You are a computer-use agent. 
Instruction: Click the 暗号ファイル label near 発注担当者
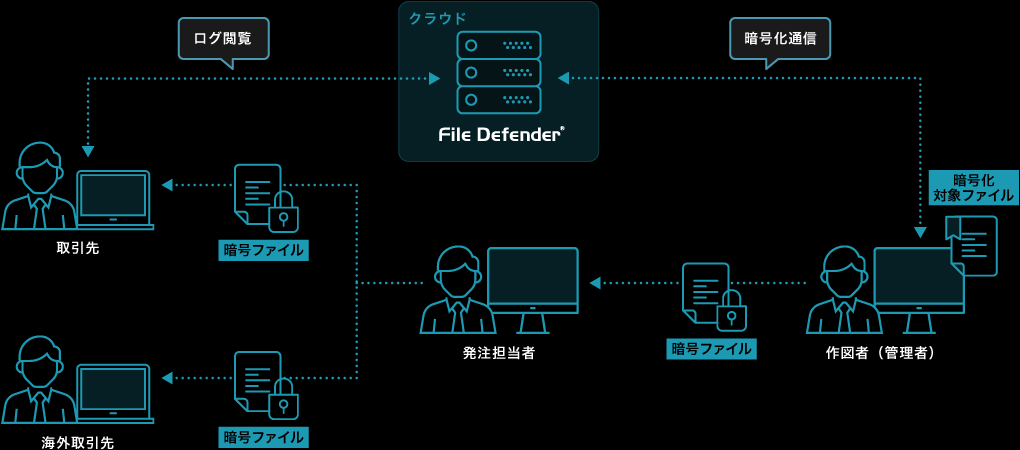point(712,349)
